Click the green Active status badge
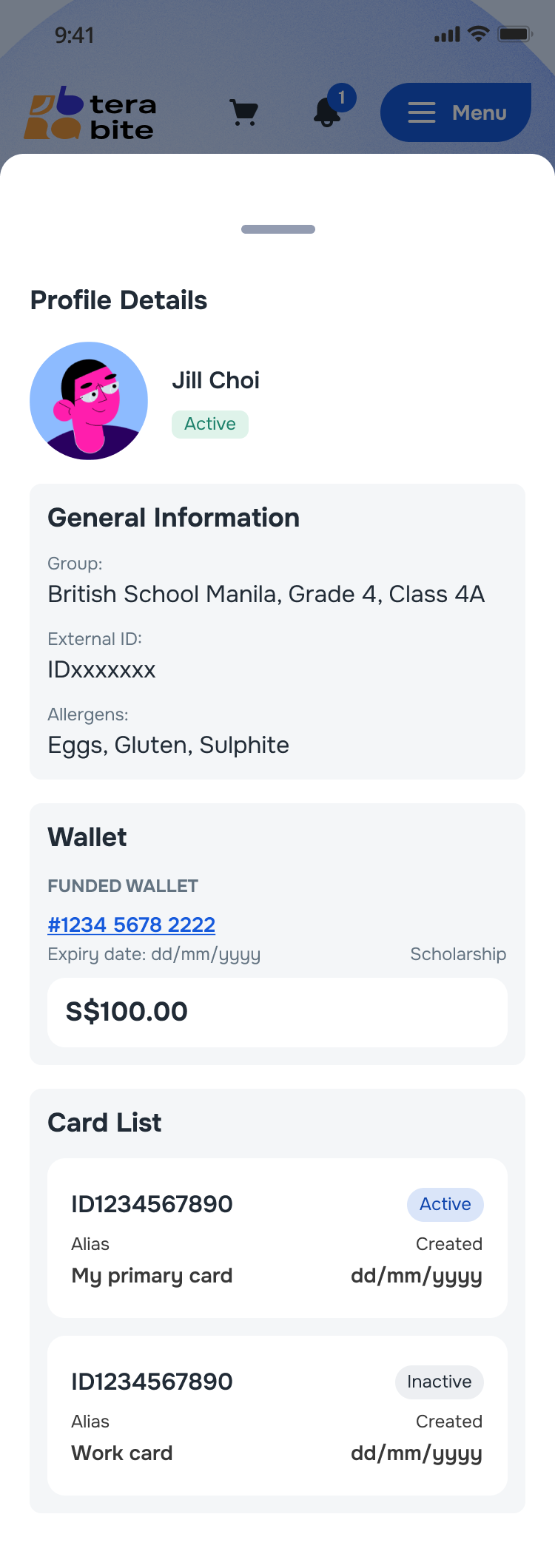This screenshot has height=1568, width=555. 210,425
